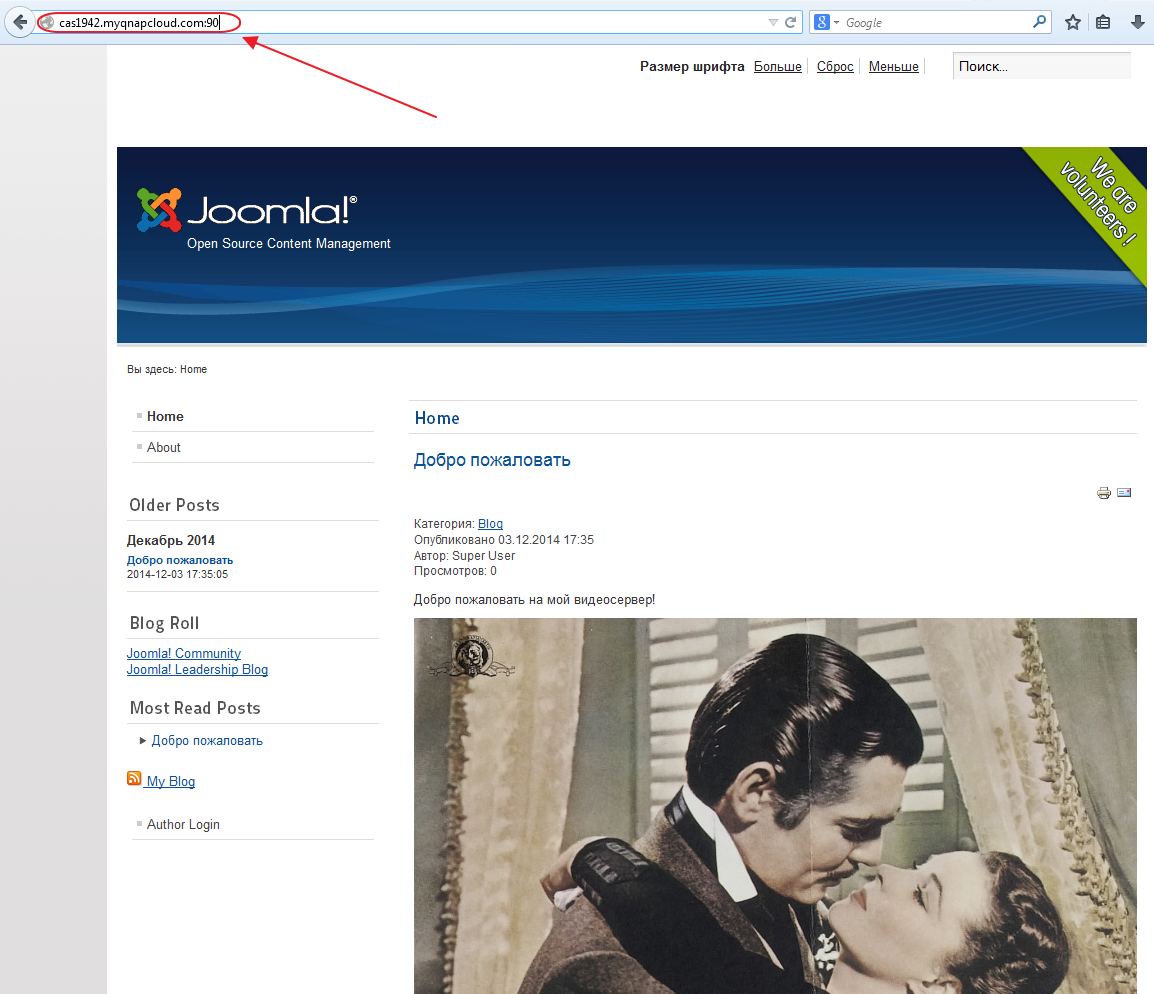Screen dimensions: 1154x994
Task: Click the site globe icon in address bar
Action: (48, 23)
